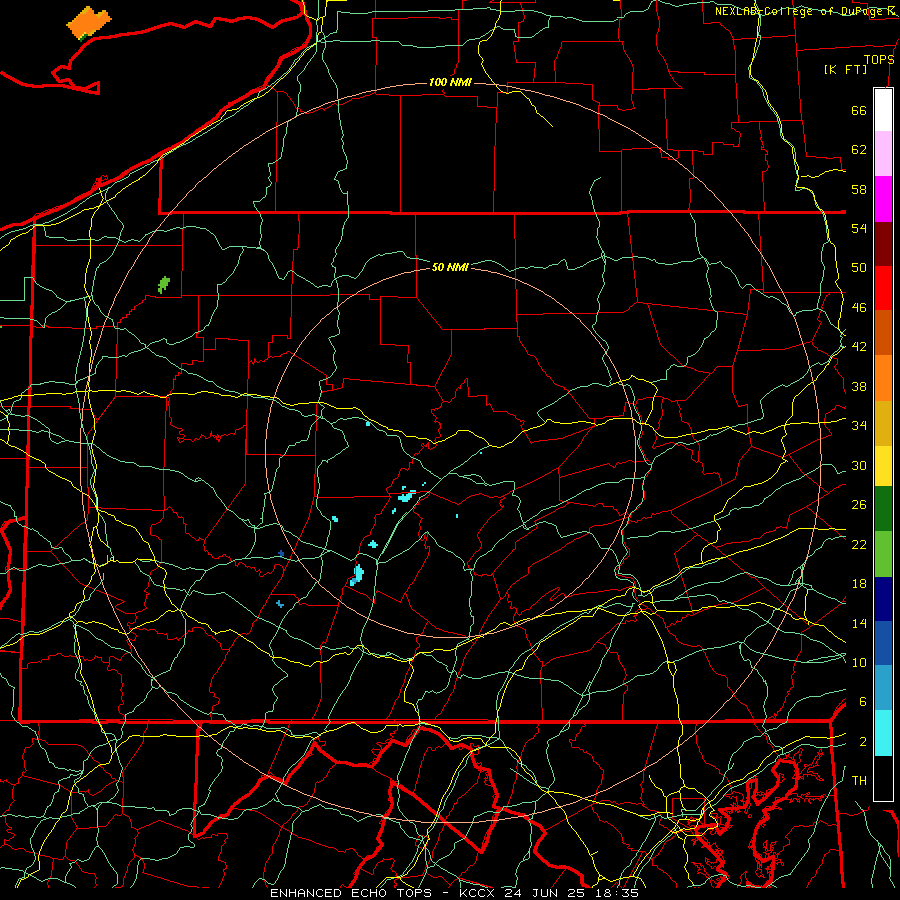Image resolution: width=900 pixels, height=900 pixels.
Task: Click the 'TH' threshold legend label
Action: (859, 780)
